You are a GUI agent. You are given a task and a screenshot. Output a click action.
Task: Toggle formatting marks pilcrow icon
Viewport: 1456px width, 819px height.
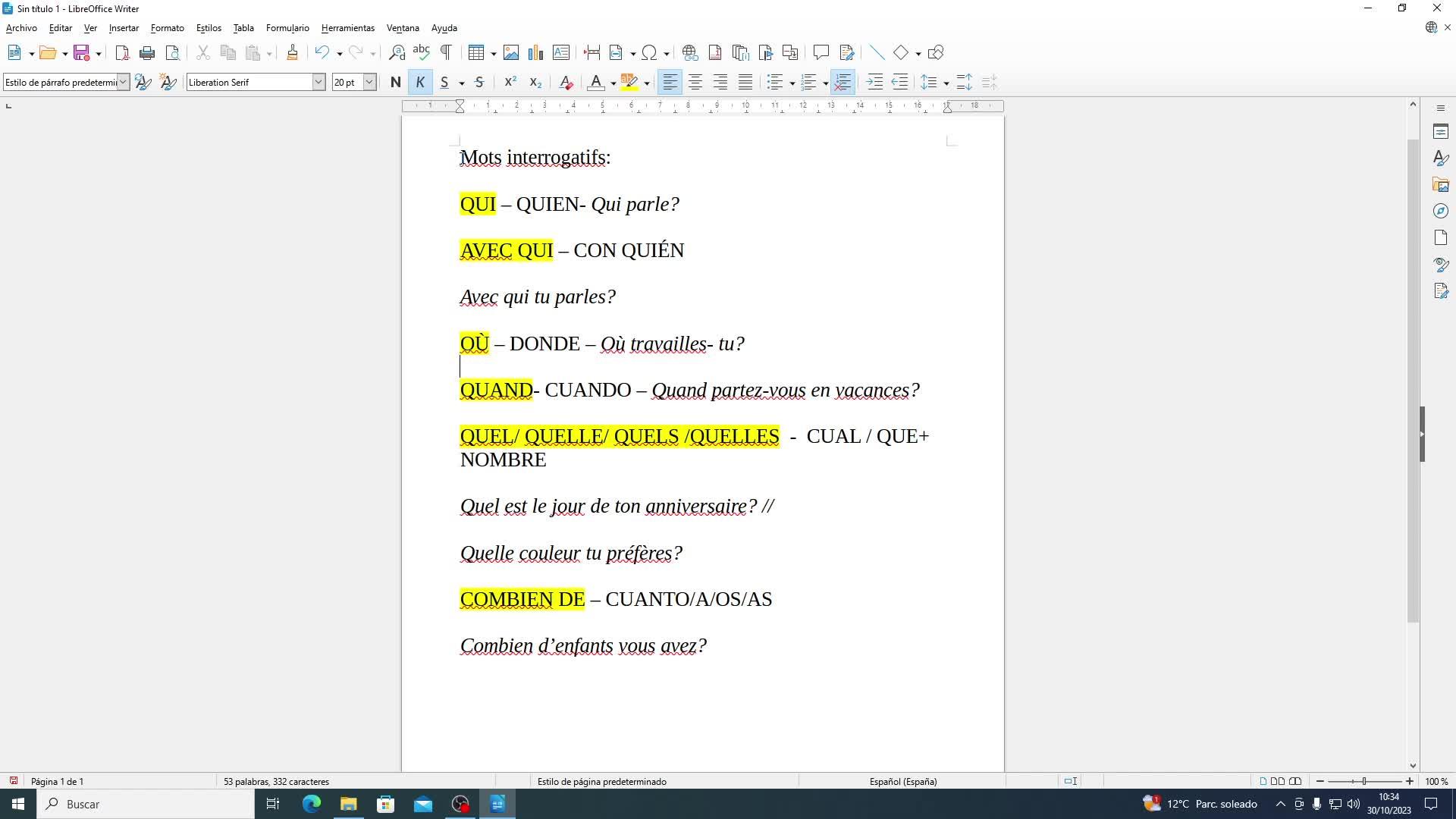(446, 53)
